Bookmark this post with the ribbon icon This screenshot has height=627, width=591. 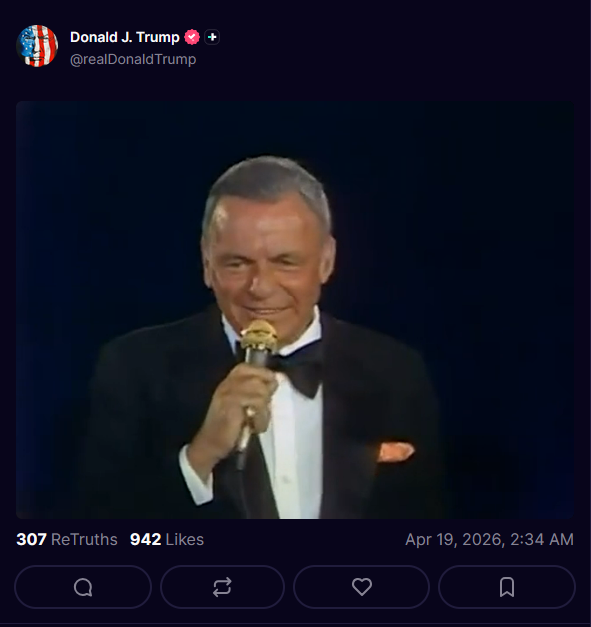click(507, 587)
